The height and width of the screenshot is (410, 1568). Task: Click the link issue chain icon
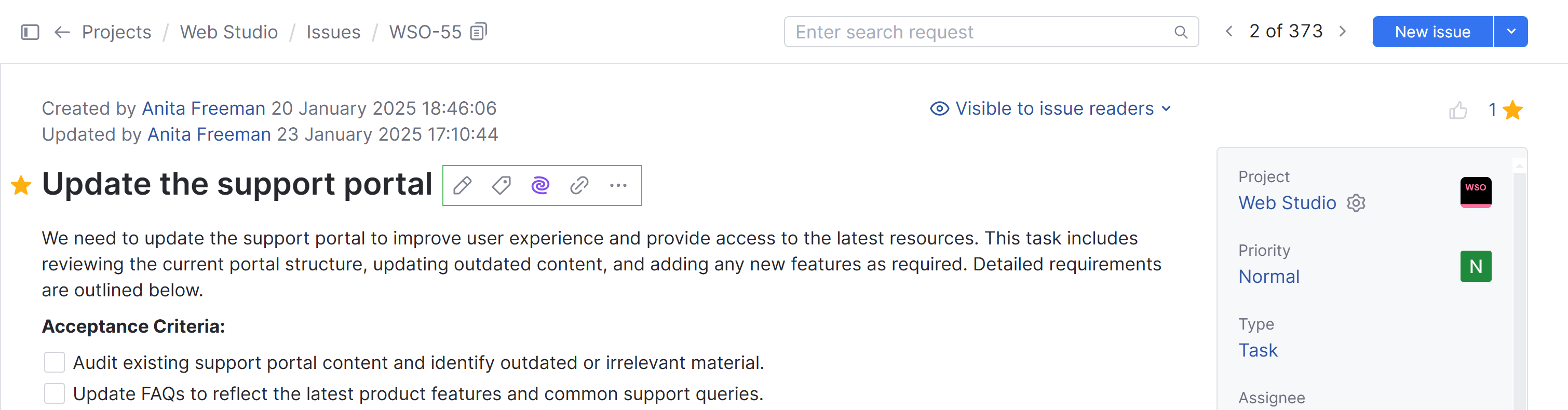click(x=579, y=185)
